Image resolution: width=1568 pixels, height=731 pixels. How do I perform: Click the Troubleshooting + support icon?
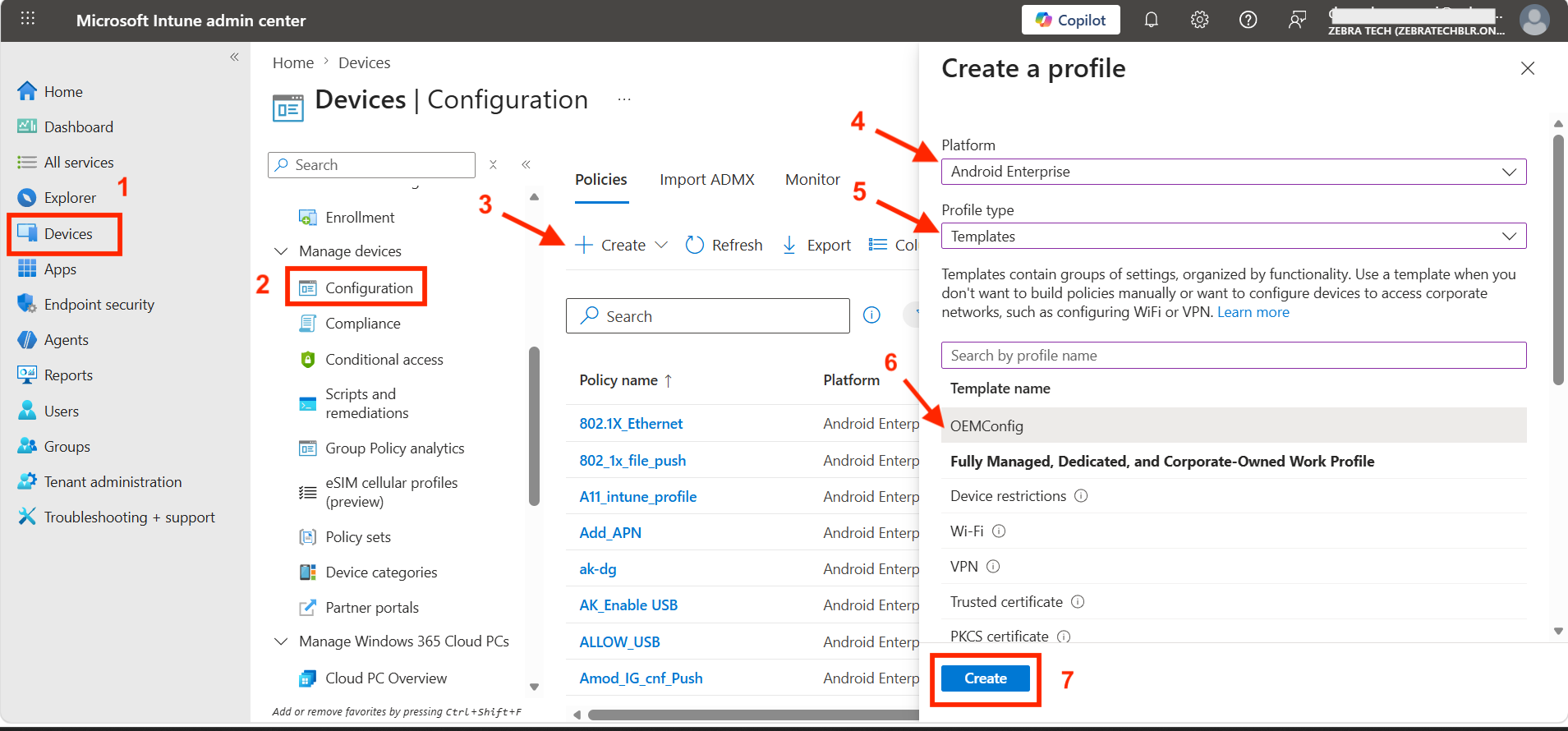(27, 517)
